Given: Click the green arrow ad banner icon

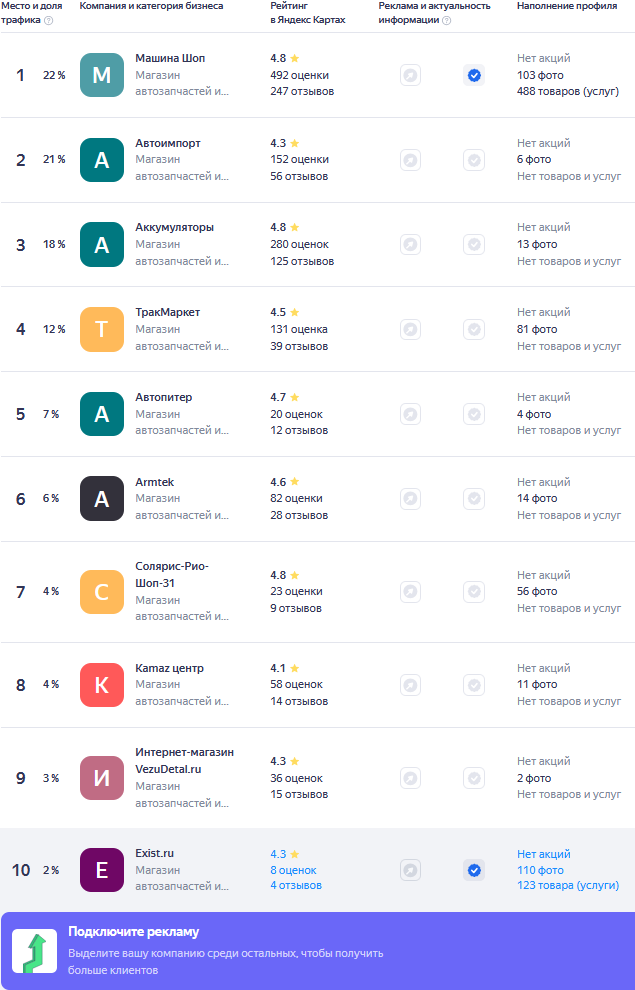Looking at the screenshot, I should (35, 951).
